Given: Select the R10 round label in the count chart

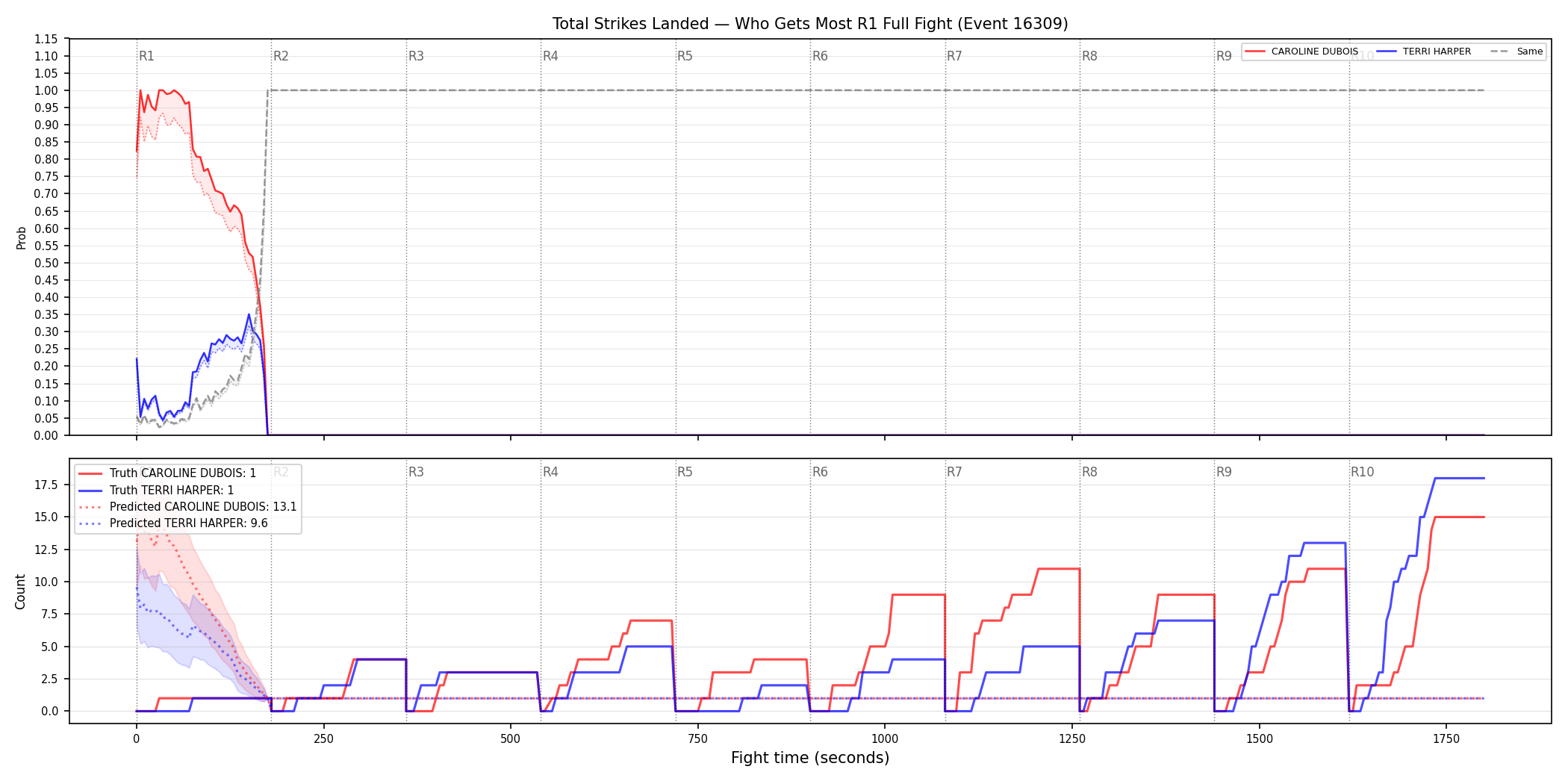Looking at the screenshot, I should click(1362, 472).
